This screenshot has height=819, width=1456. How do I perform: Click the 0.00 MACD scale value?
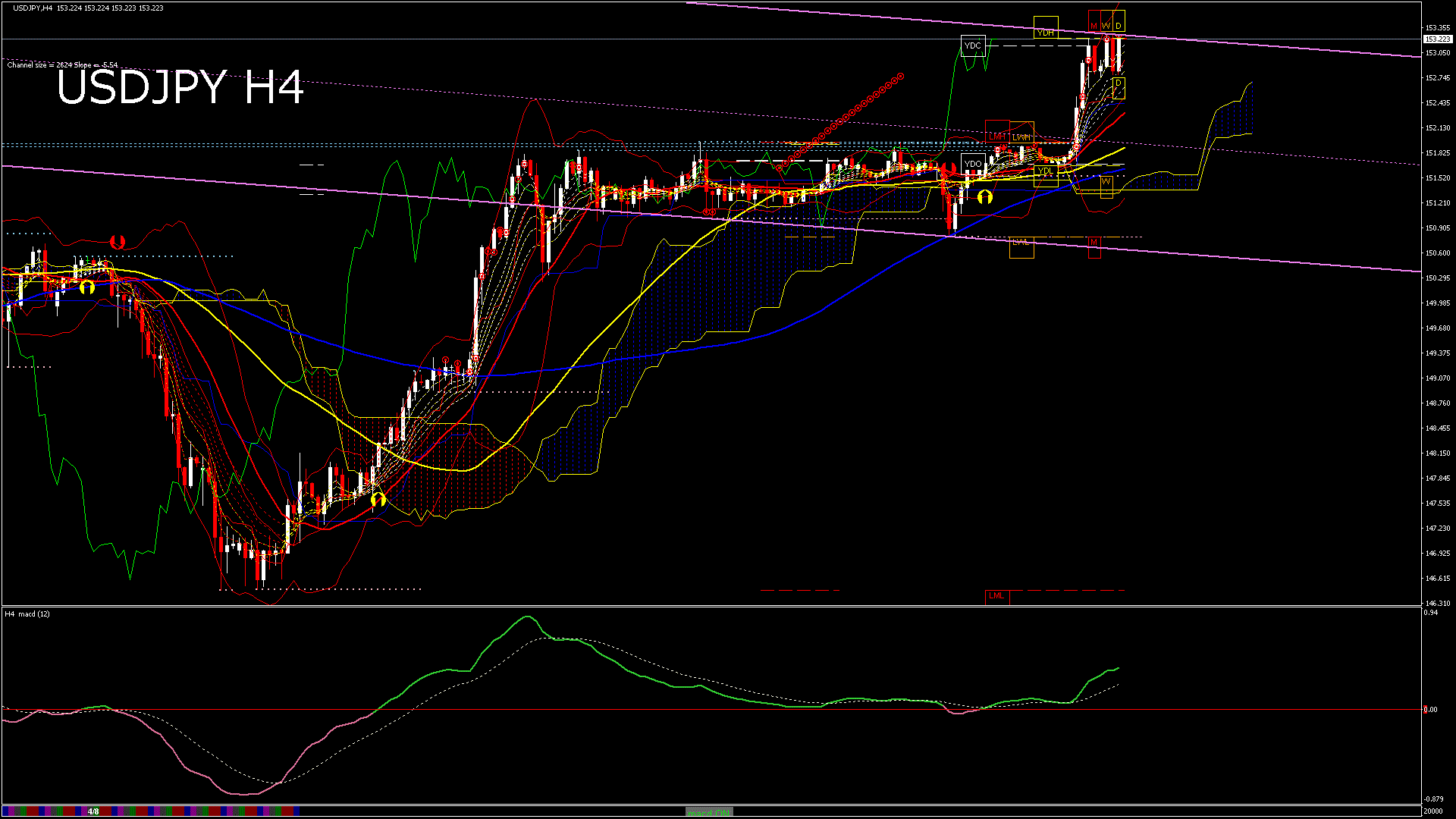1431,710
